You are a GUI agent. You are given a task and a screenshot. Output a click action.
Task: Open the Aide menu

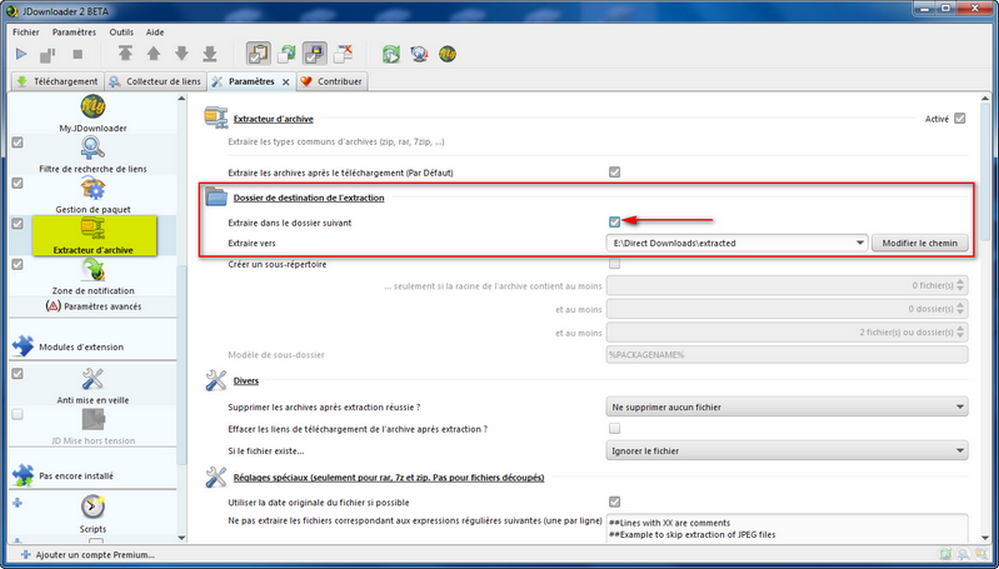[x=155, y=32]
